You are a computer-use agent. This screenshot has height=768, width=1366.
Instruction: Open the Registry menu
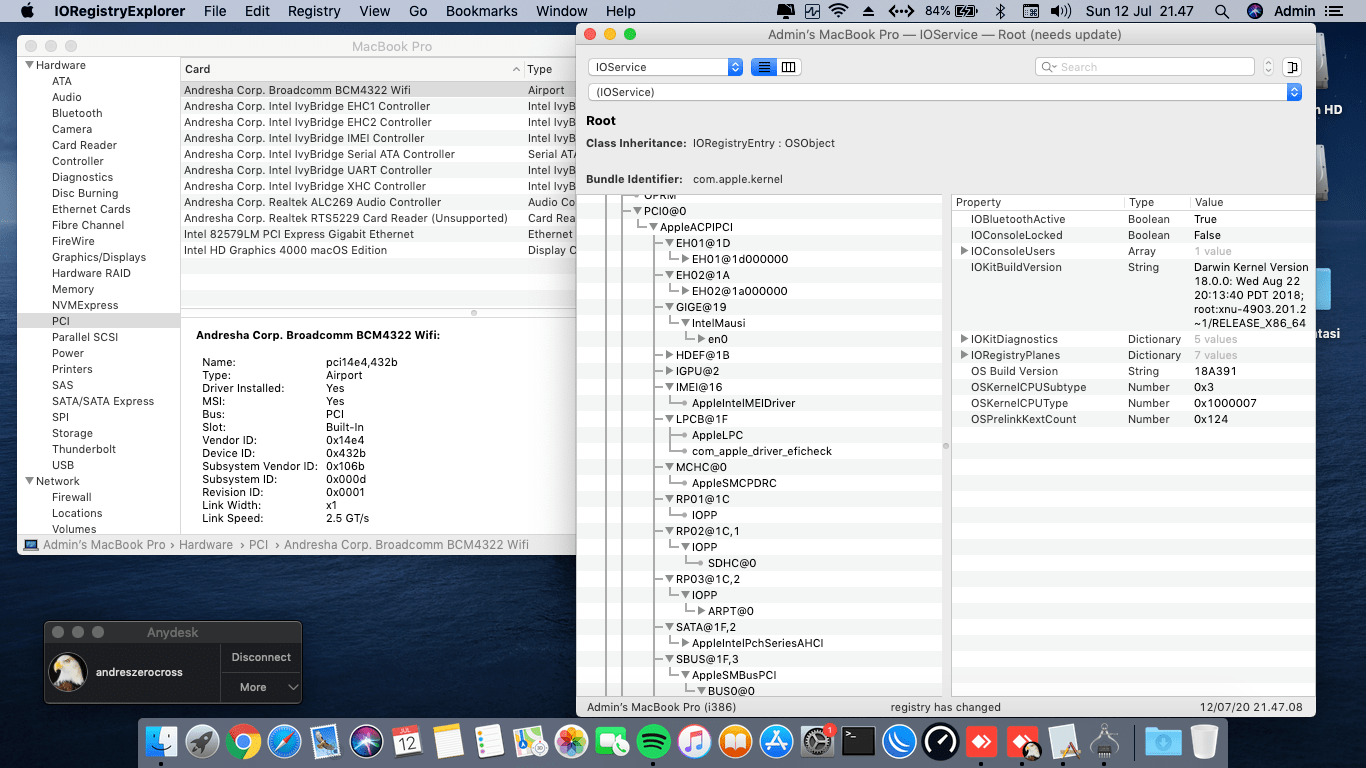click(314, 11)
